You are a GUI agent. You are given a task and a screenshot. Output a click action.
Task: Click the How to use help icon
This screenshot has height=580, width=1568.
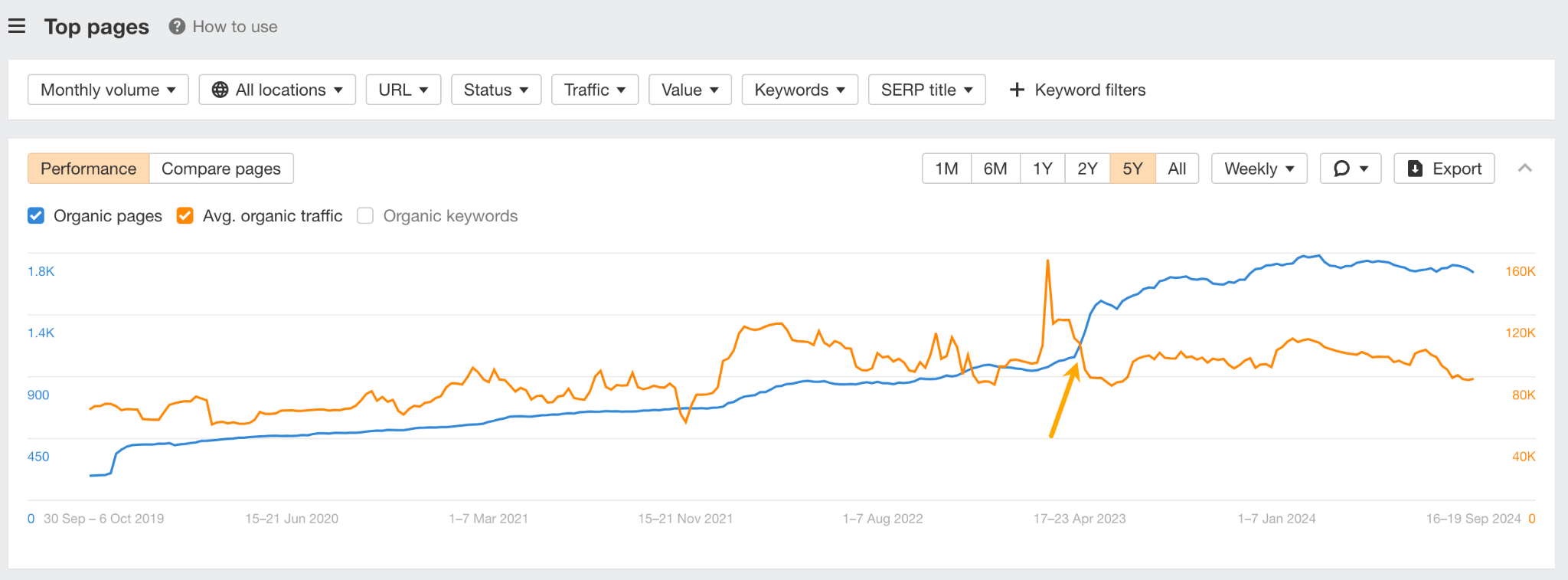pos(177,27)
